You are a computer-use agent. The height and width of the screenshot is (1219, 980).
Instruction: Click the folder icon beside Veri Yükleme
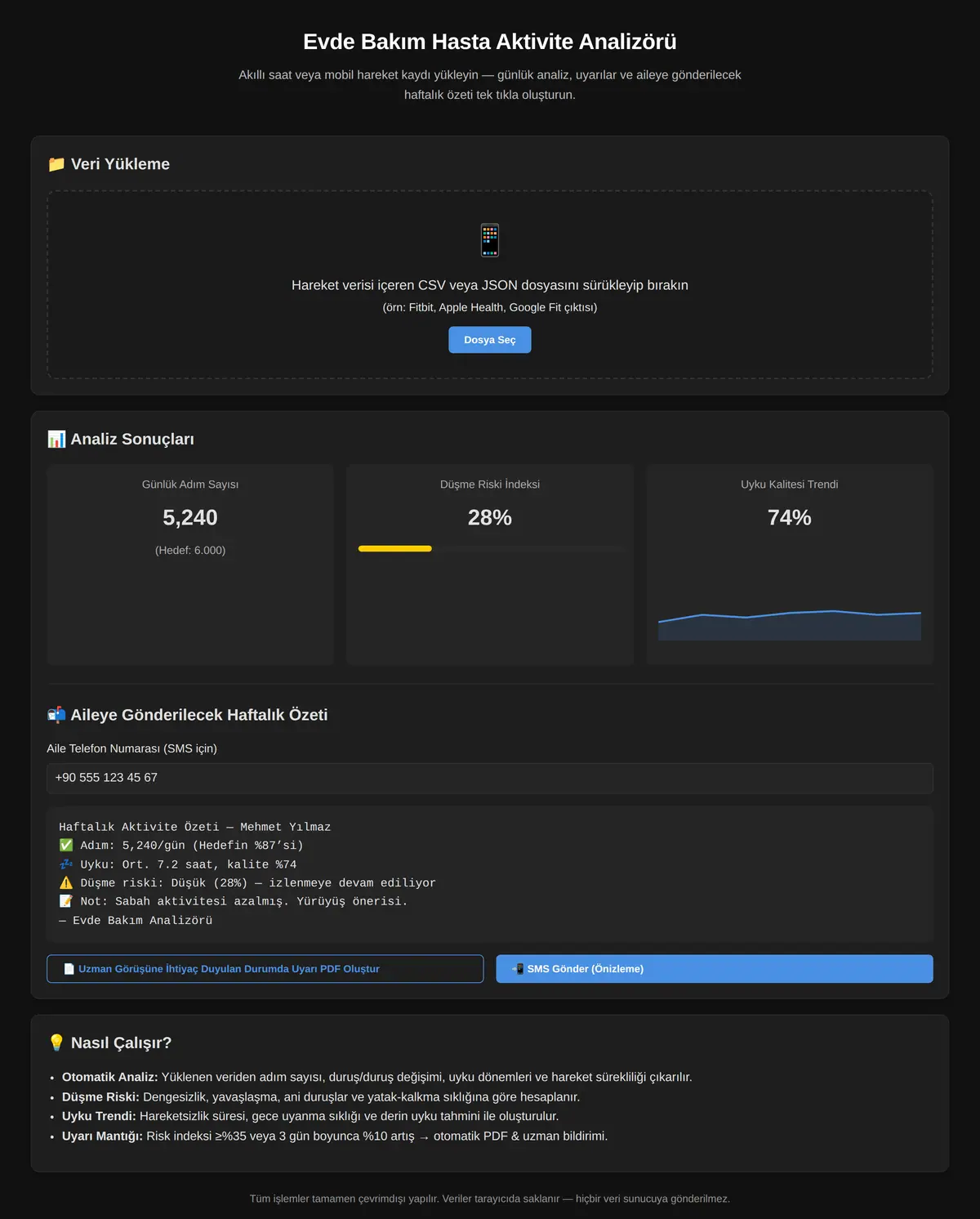click(56, 164)
